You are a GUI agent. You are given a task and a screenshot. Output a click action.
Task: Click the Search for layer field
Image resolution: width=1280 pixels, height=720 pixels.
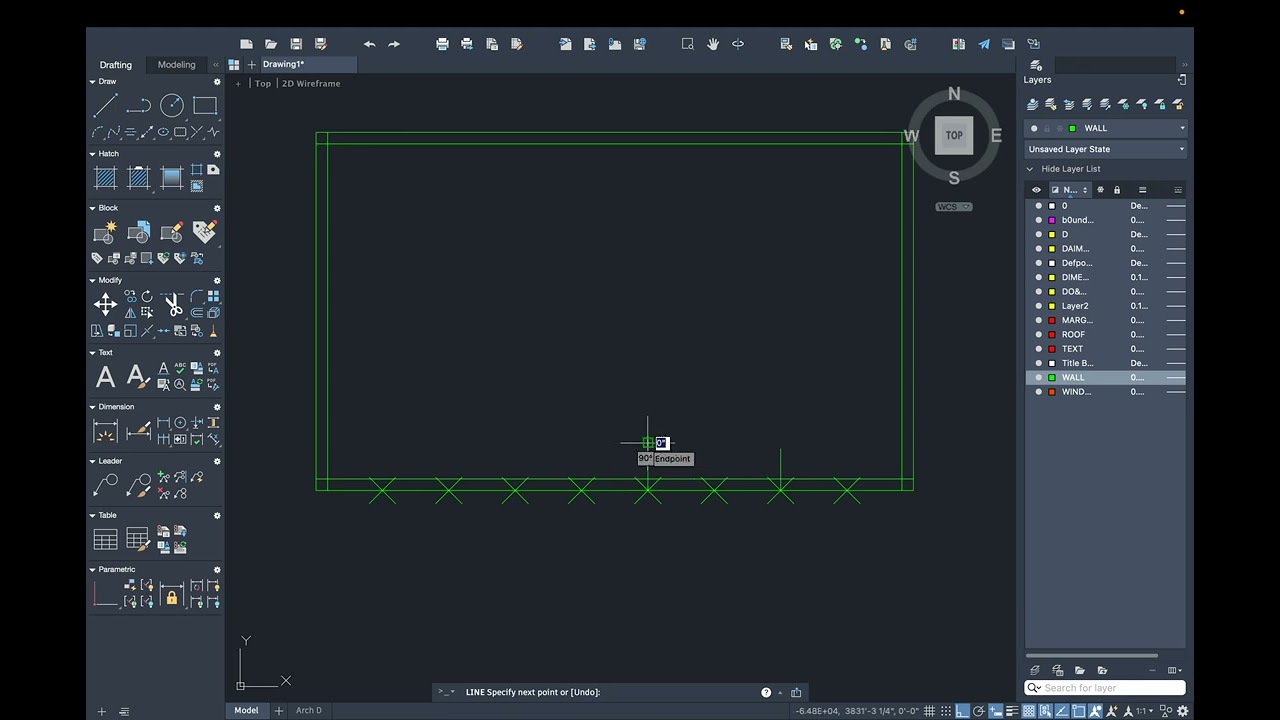point(1105,688)
